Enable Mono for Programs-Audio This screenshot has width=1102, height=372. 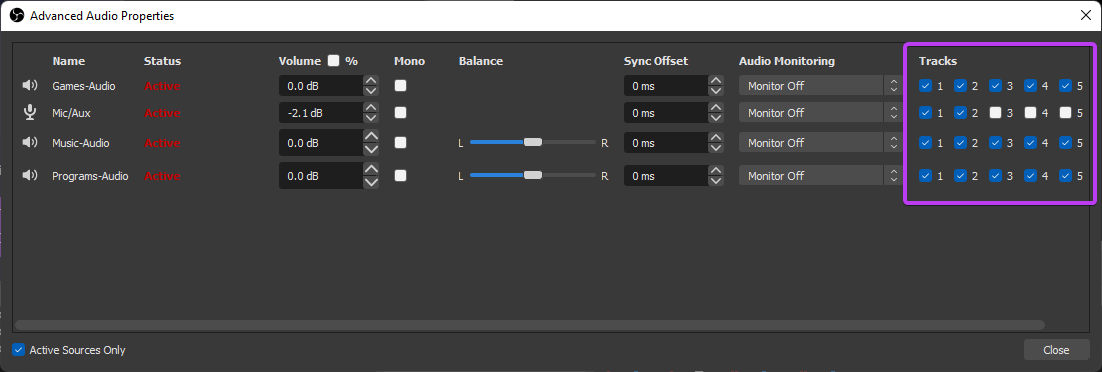click(401, 176)
